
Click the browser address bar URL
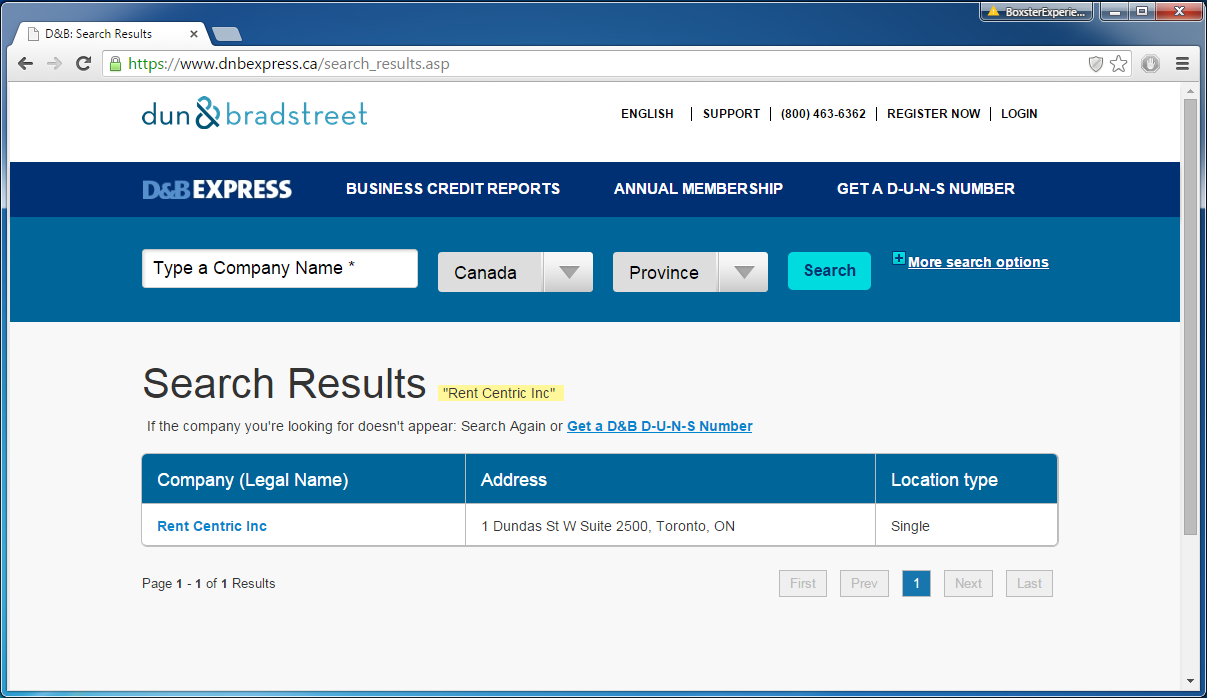(x=290, y=64)
